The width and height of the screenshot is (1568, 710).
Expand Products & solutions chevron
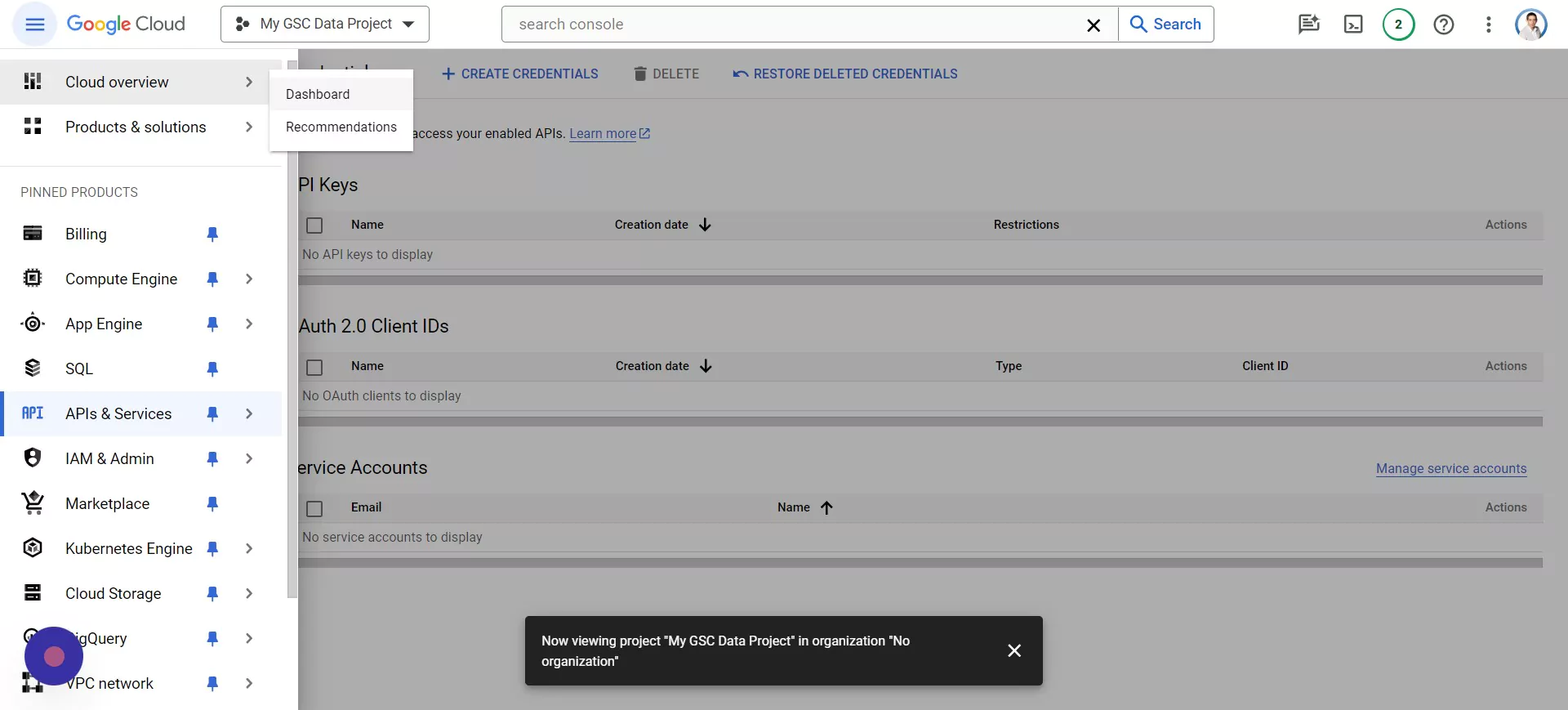click(249, 127)
